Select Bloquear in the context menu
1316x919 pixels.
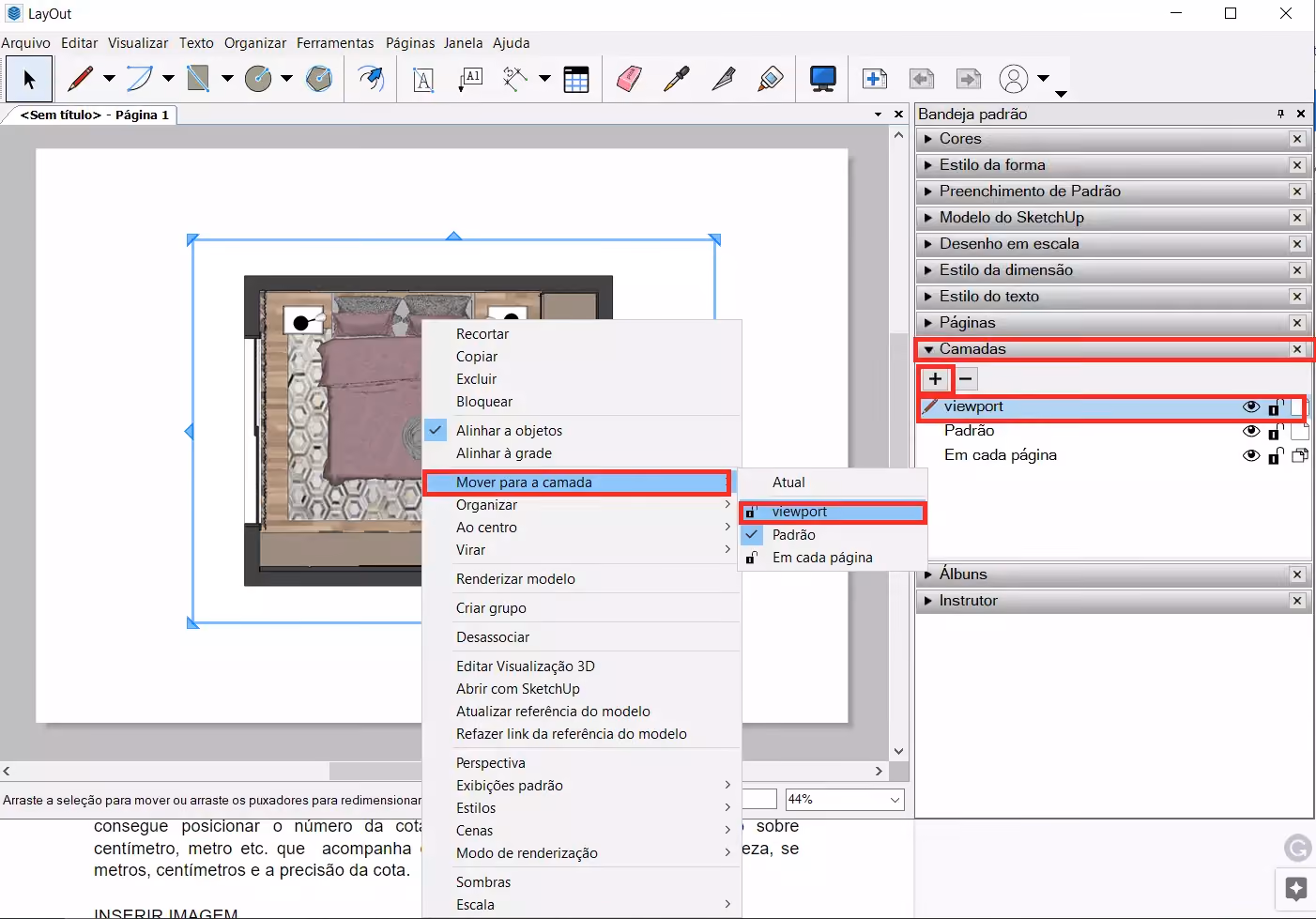tap(484, 402)
